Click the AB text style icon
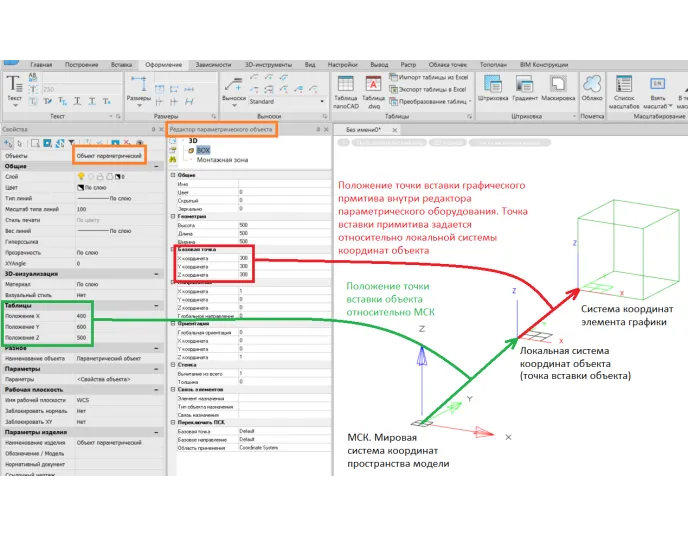 click(33, 77)
